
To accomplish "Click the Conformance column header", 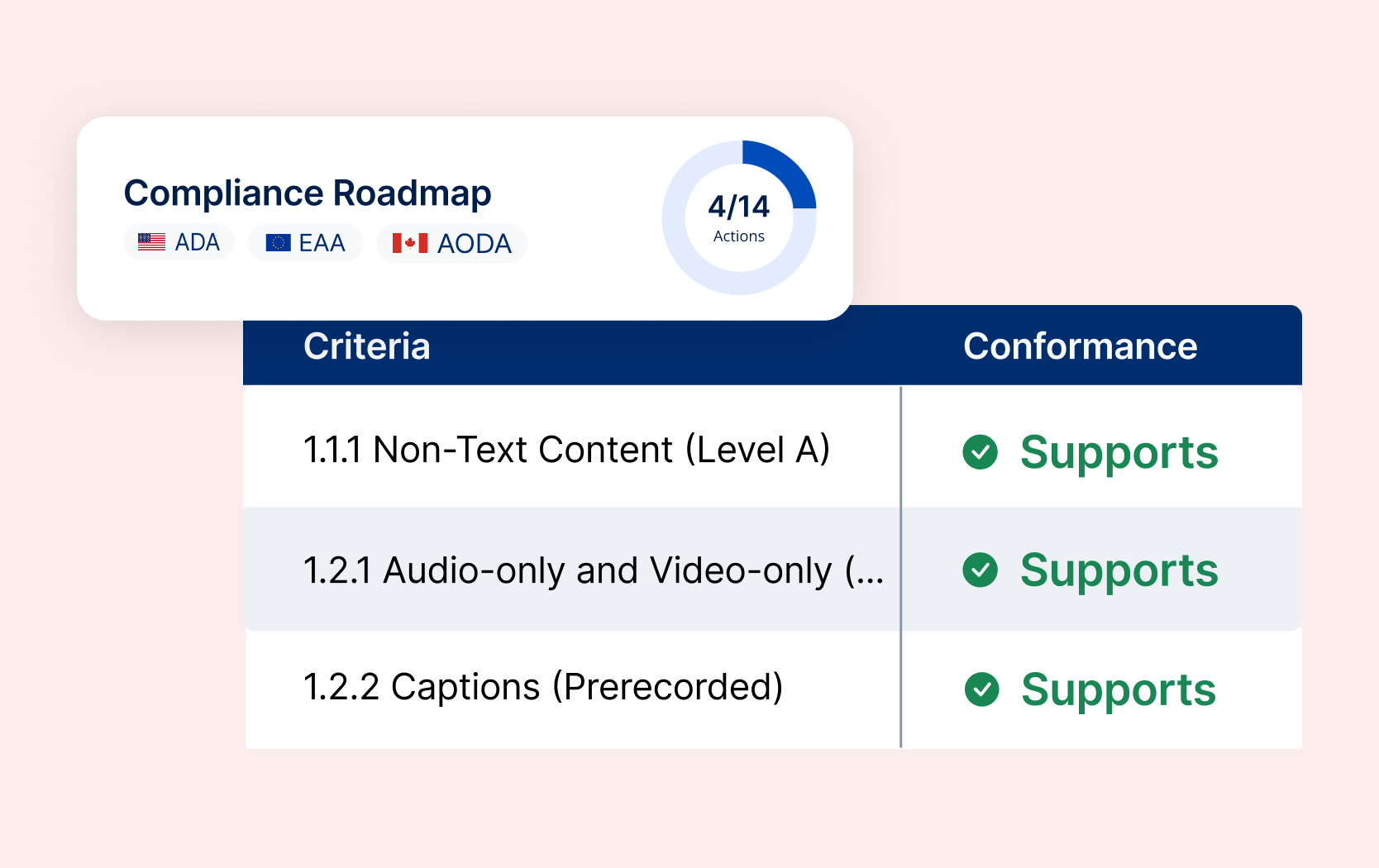I will (x=1080, y=346).
